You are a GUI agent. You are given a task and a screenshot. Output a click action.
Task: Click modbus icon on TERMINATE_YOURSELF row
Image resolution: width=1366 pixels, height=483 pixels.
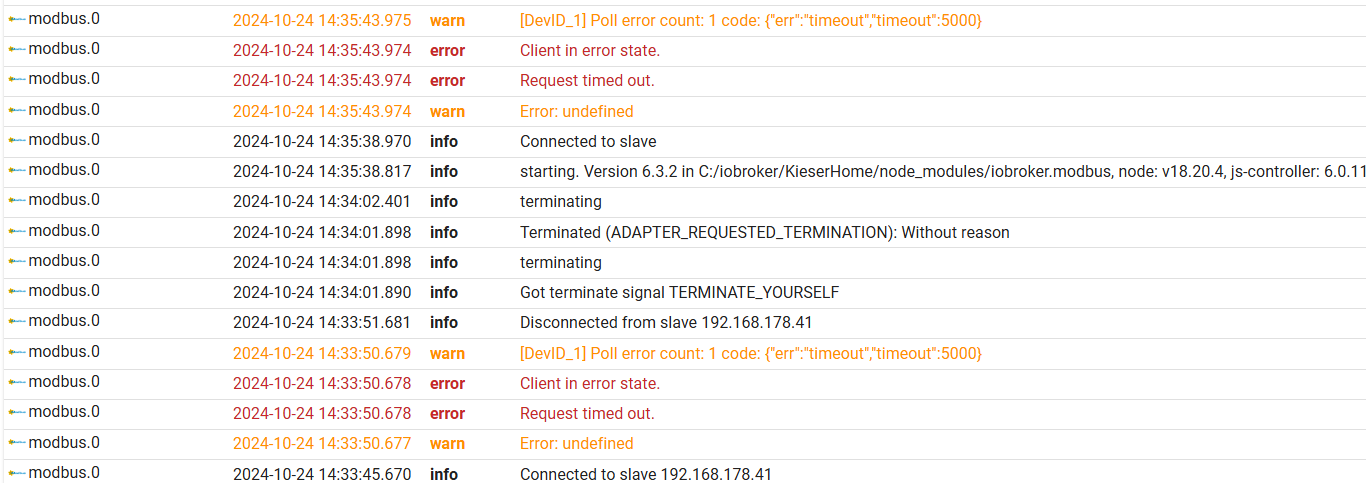pyautogui.click(x=16, y=291)
